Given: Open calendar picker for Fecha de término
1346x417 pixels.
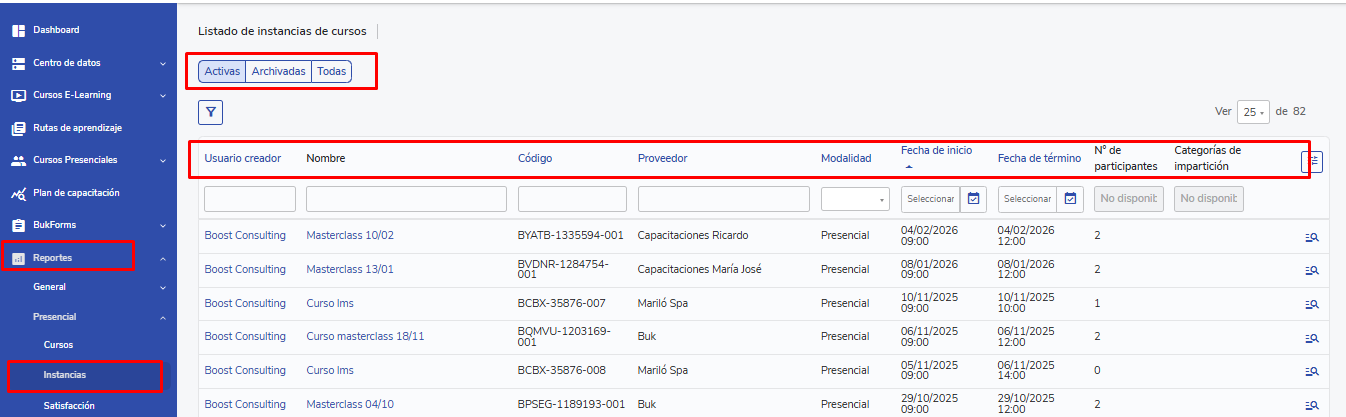Looking at the screenshot, I should 1070,199.
